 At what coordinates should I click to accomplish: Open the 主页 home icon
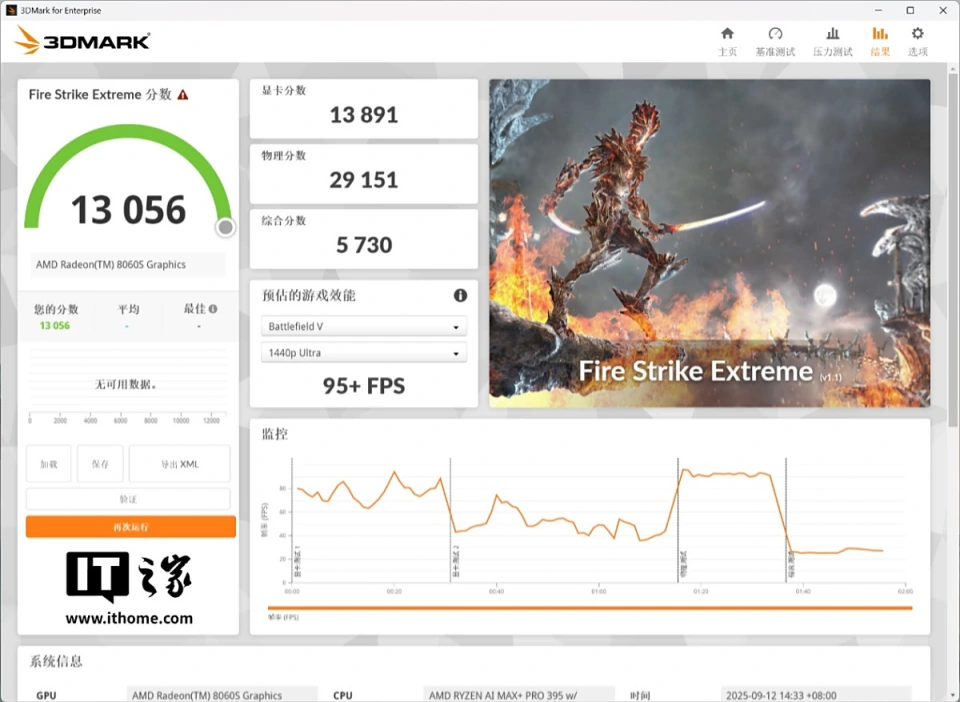(727, 40)
